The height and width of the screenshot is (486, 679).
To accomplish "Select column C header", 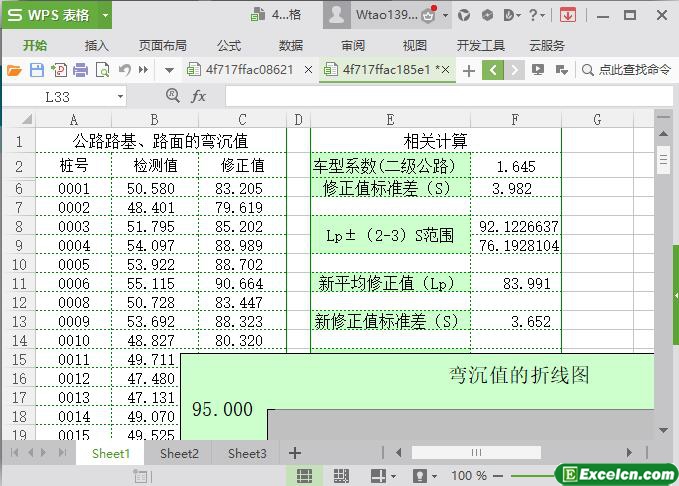I will [x=242, y=120].
